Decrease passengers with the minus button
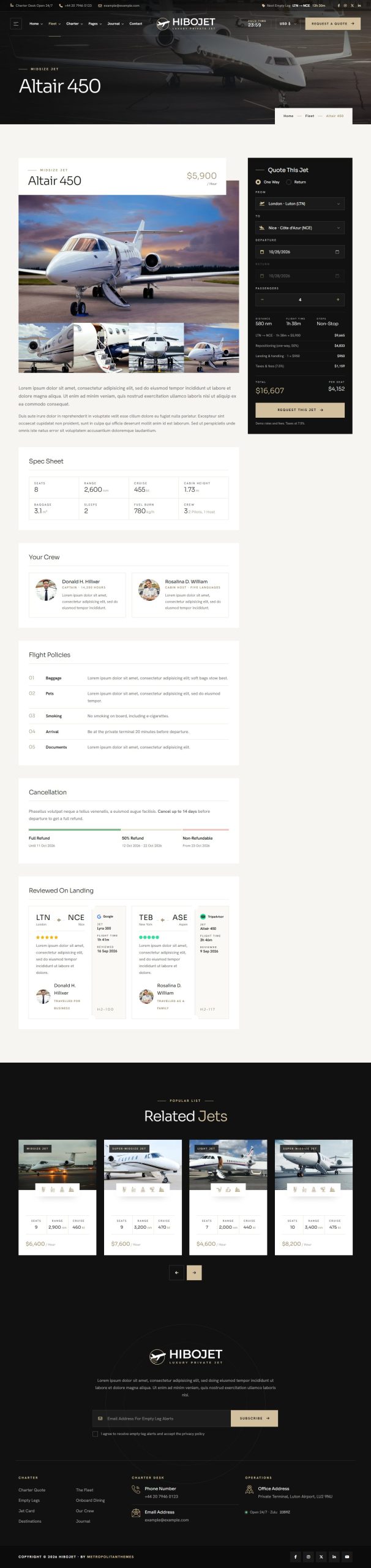The image size is (371, 1568). [x=262, y=300]
